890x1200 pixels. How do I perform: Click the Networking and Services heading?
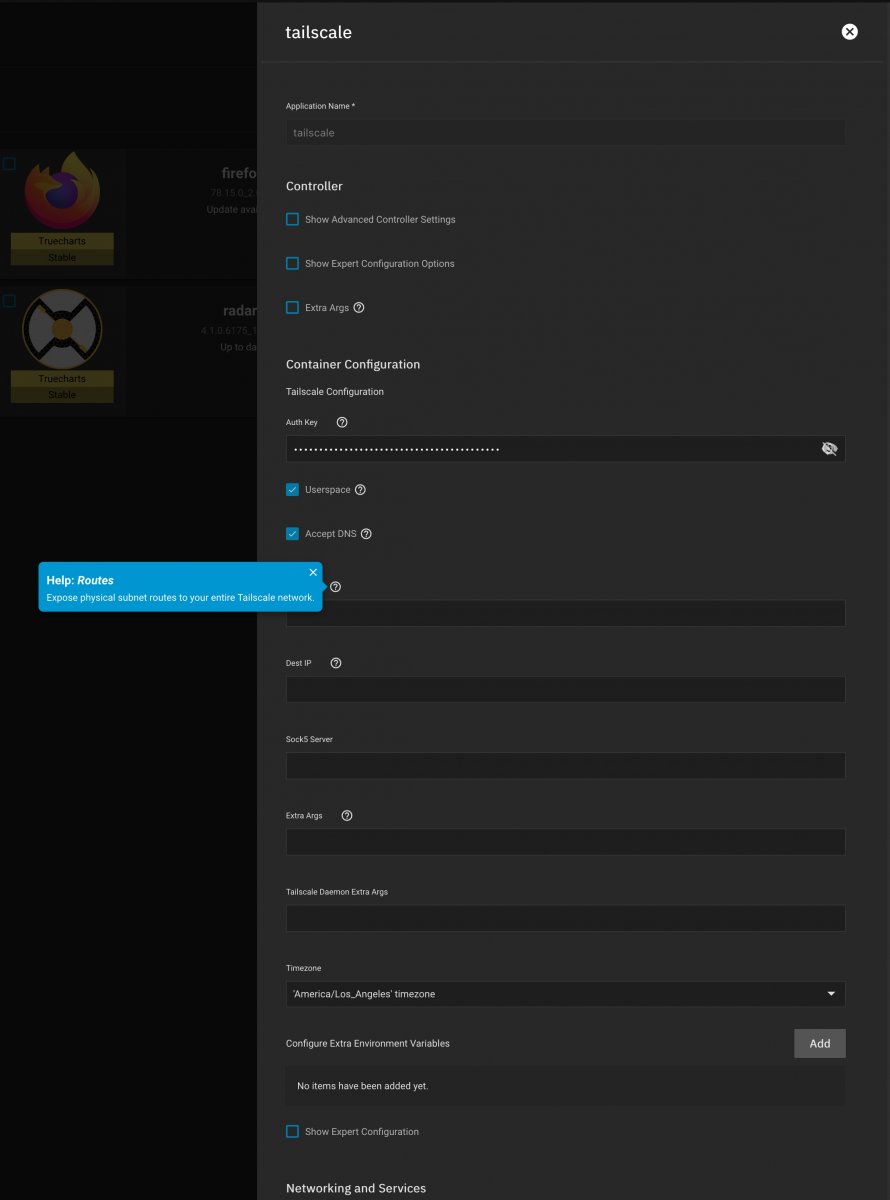click(x=356, y=1188)
